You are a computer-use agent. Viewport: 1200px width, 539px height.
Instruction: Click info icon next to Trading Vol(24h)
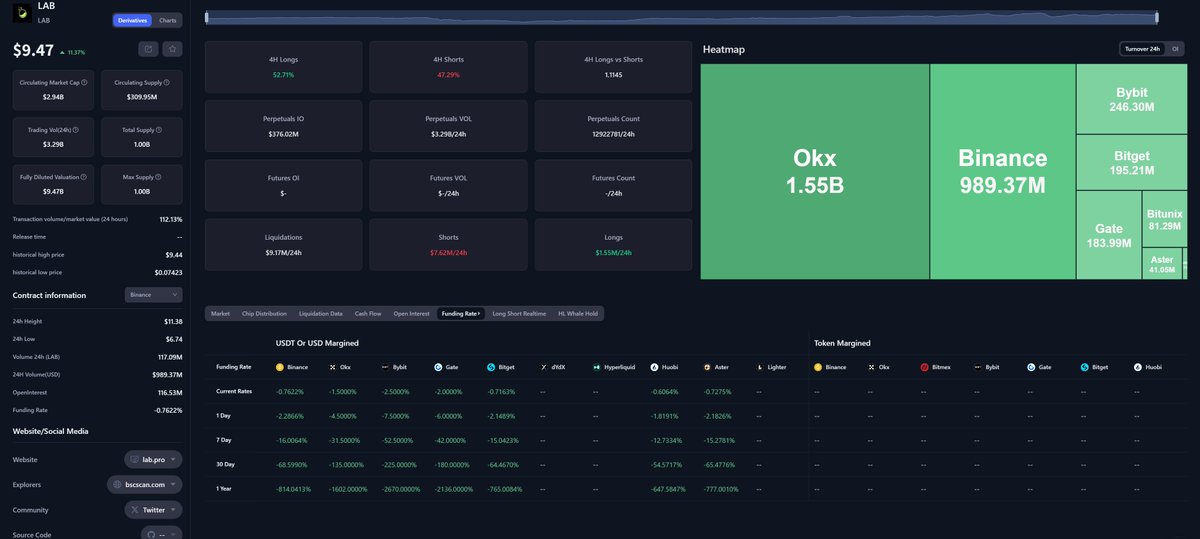(x=76, y=130)
